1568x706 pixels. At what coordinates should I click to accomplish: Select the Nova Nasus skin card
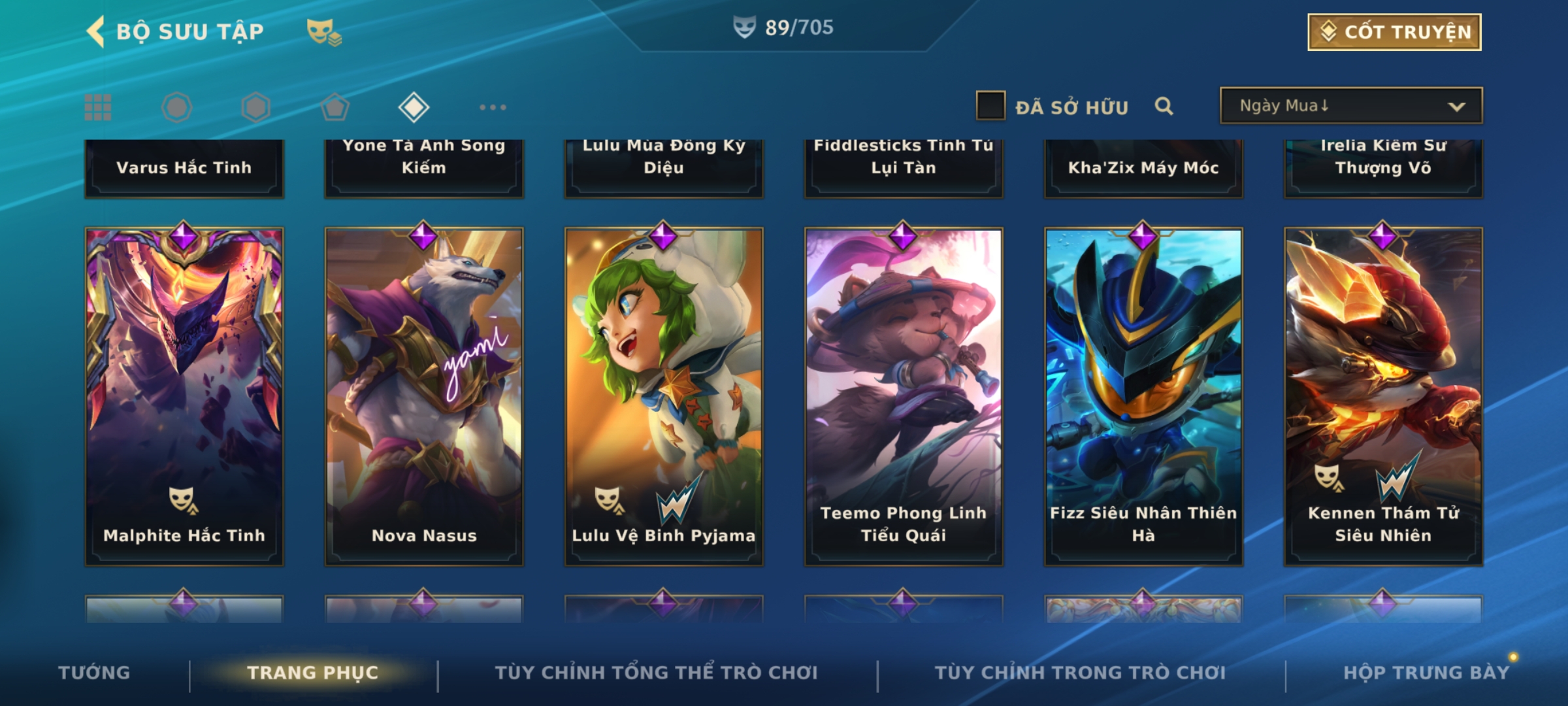(x=424, y=395)
